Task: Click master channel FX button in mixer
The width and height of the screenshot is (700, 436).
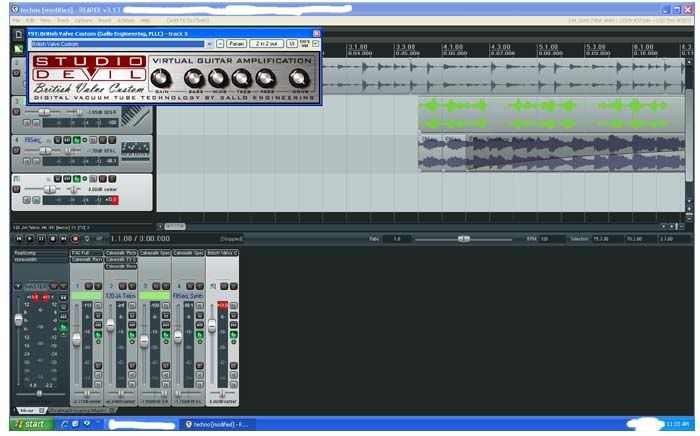Action: pyautogui.click(x=64, y=327)
